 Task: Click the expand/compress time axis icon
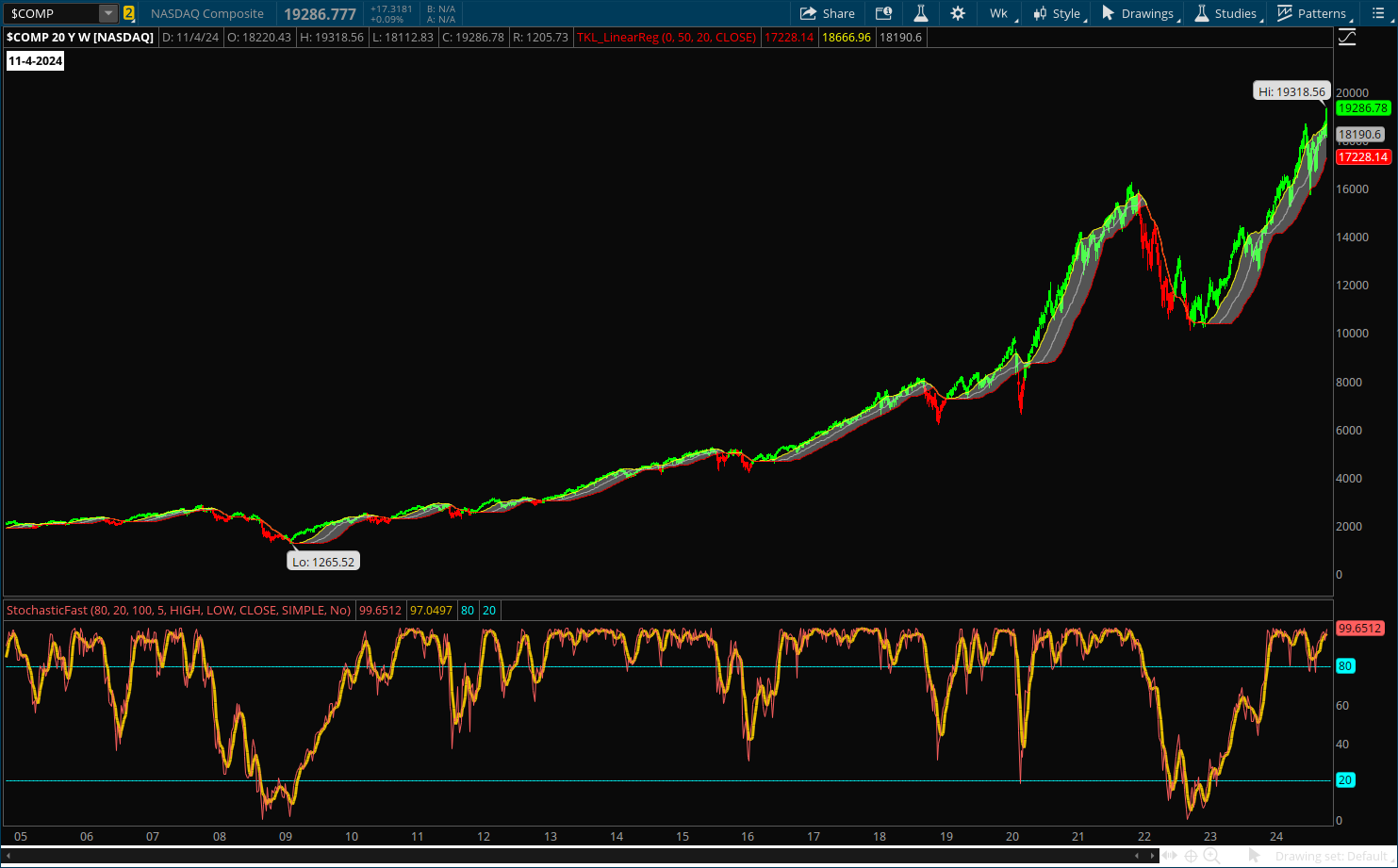pos(1170,856)
